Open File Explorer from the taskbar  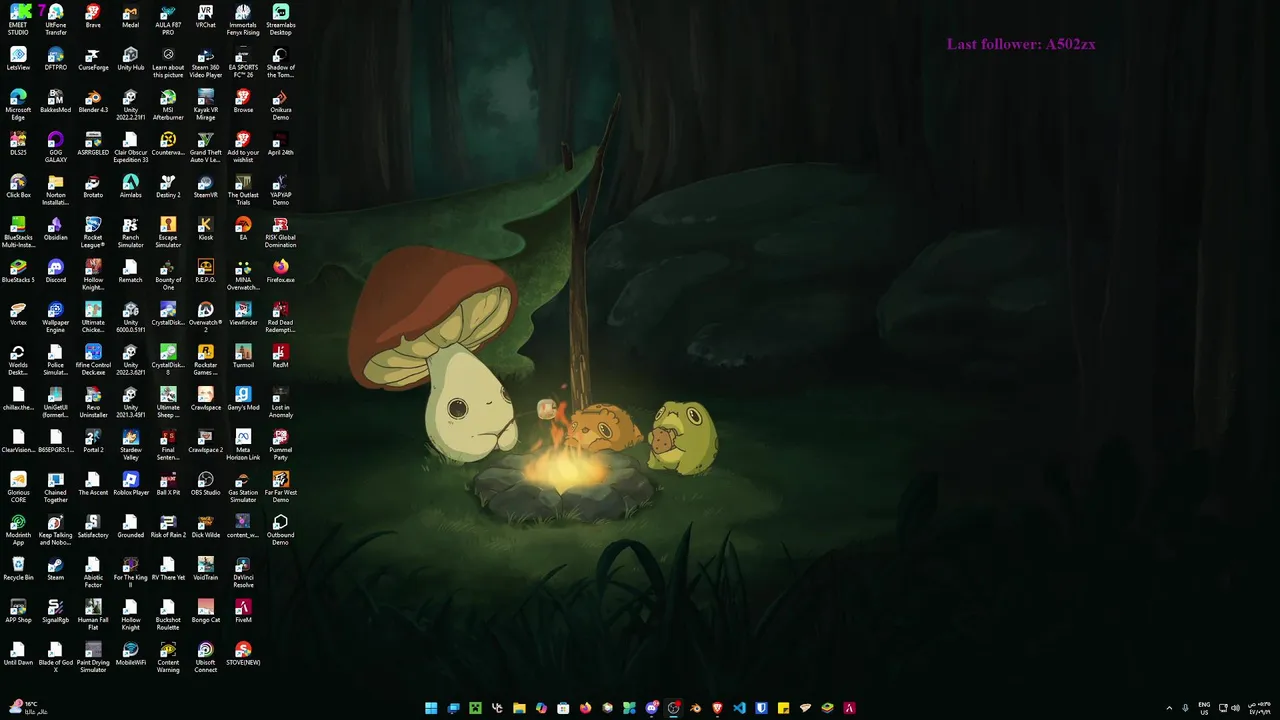pyautogui.click(x=519, y=708)
